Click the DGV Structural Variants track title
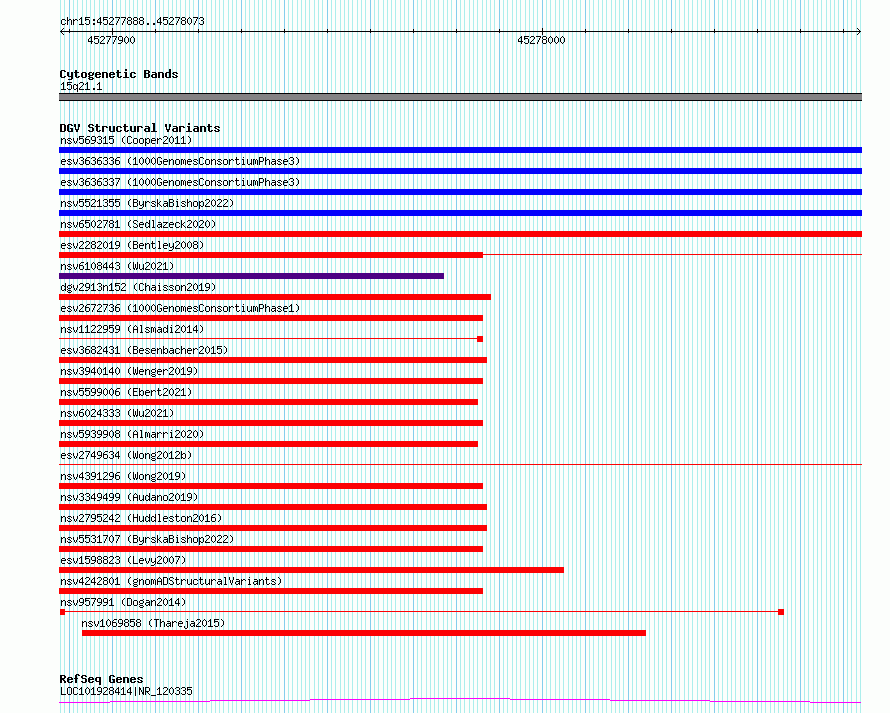 click(x=140, y=128)
